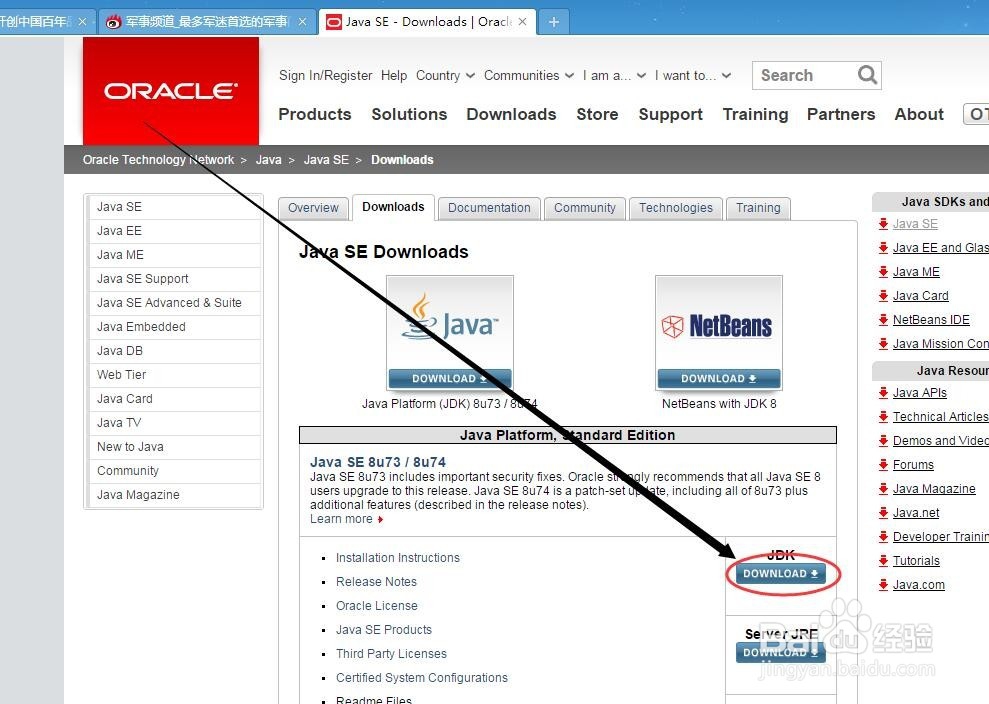Click red arrow icon beside NetBeans IDE
The image size is (989, 704).
(883, 320)
